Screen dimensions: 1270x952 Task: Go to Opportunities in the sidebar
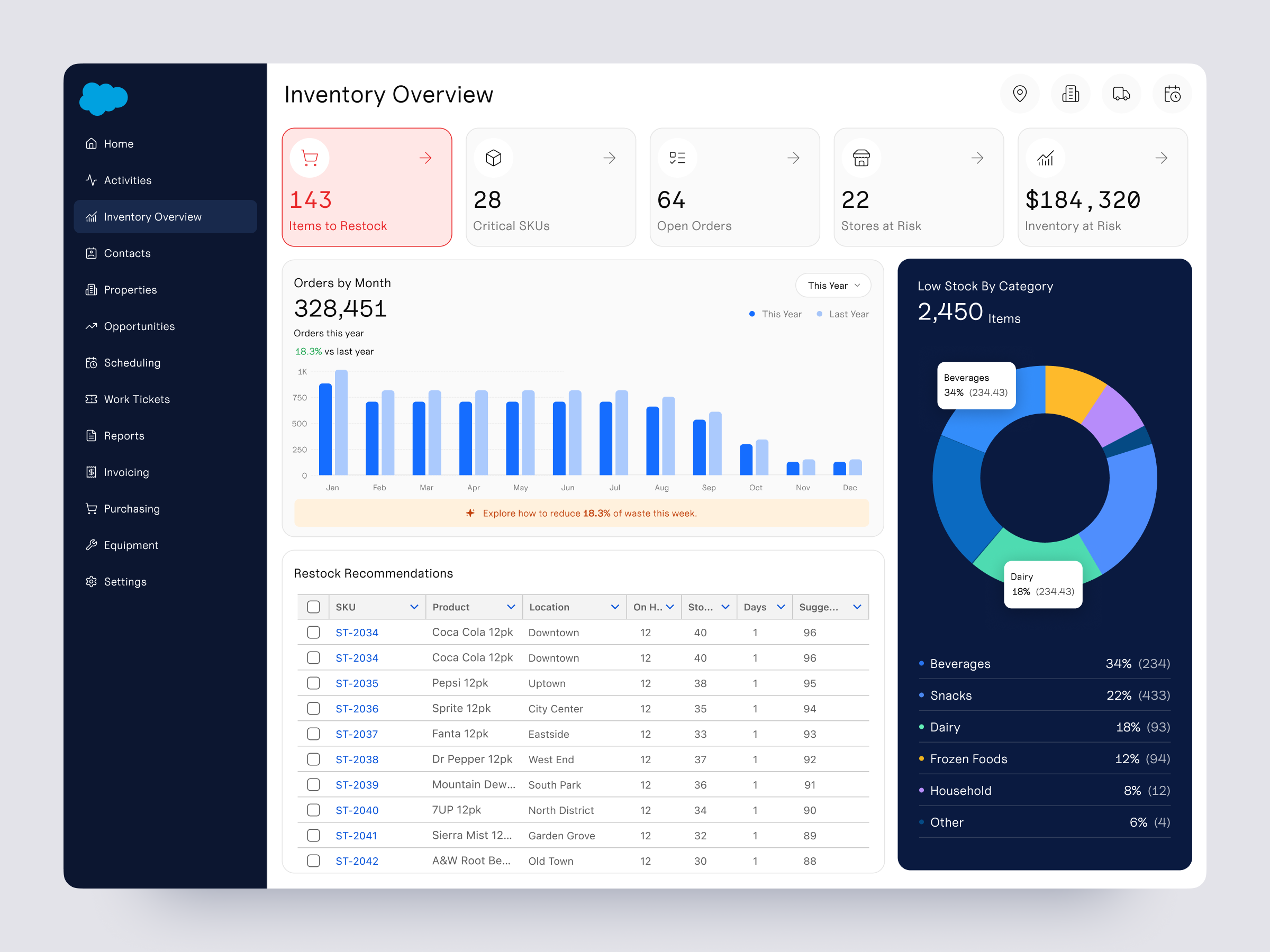[x=165, y=326]
